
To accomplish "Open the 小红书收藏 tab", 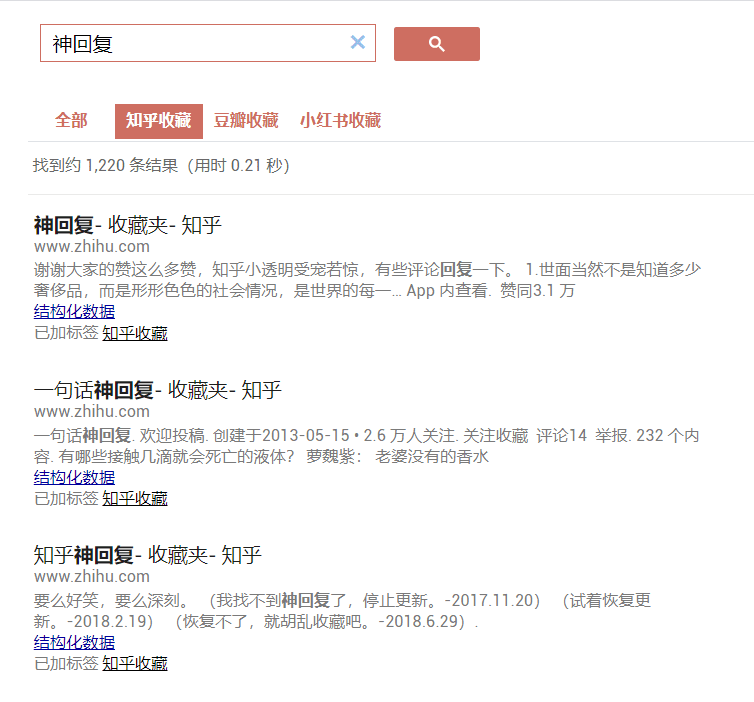I will pos(340,121).
